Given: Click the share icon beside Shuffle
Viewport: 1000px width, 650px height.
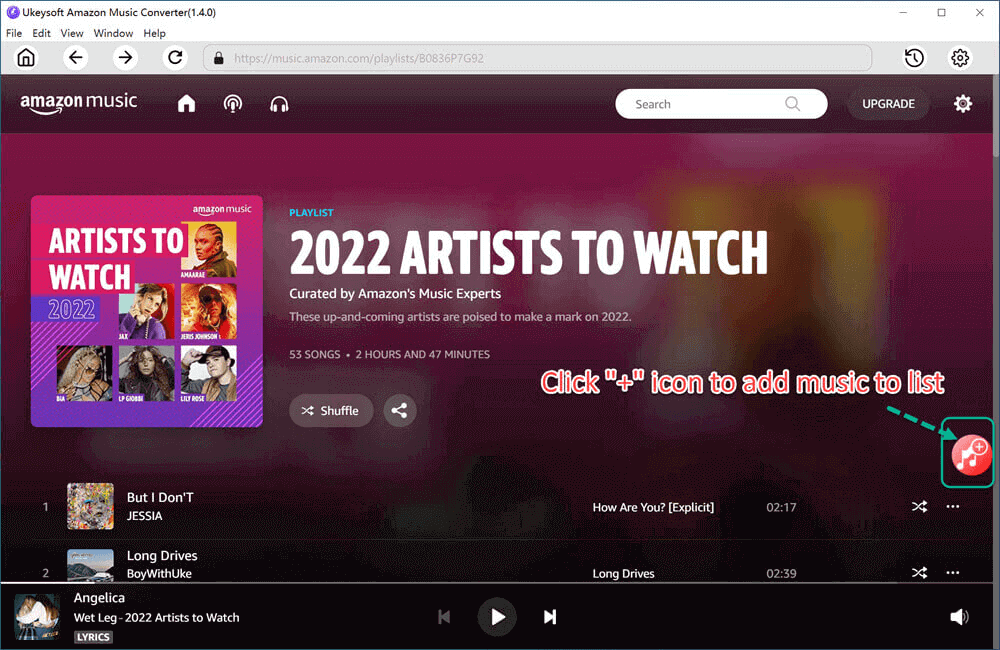Looking at the screenshot, I should [x=400, y=410].
